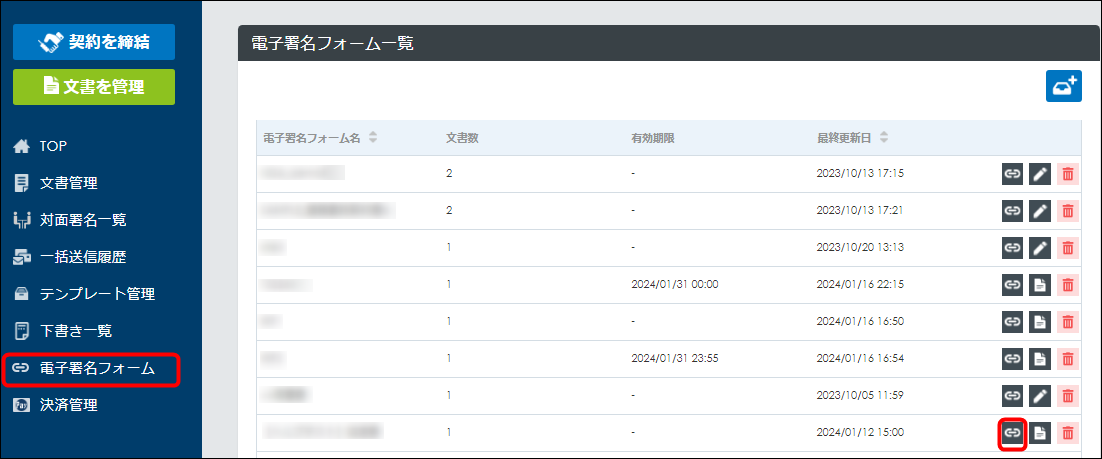Edit the form updated 2023/10/13 17:15
The image size is (1102, 459).
coord(1040,173)
